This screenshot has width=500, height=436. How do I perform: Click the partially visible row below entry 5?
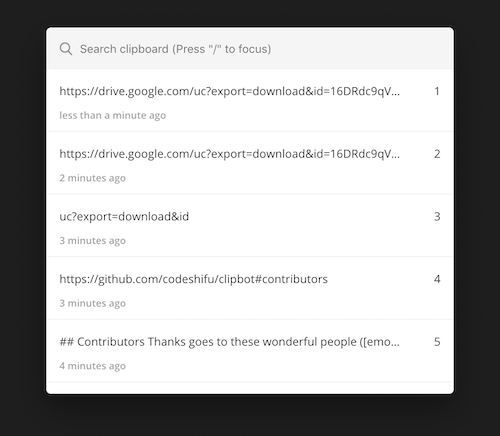click(x=250, y=388)
